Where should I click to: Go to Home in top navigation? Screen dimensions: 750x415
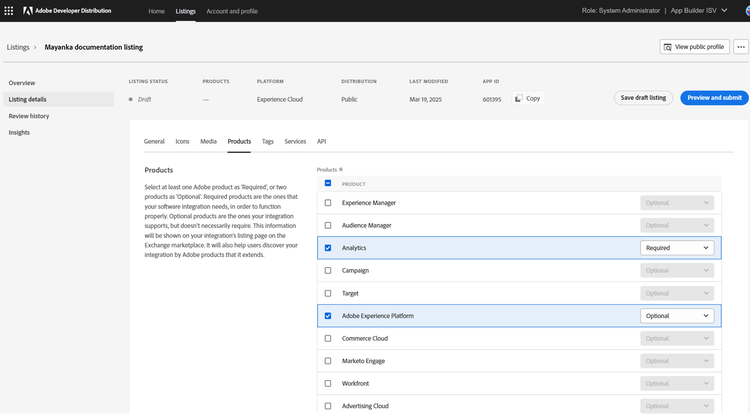[156, 11]
